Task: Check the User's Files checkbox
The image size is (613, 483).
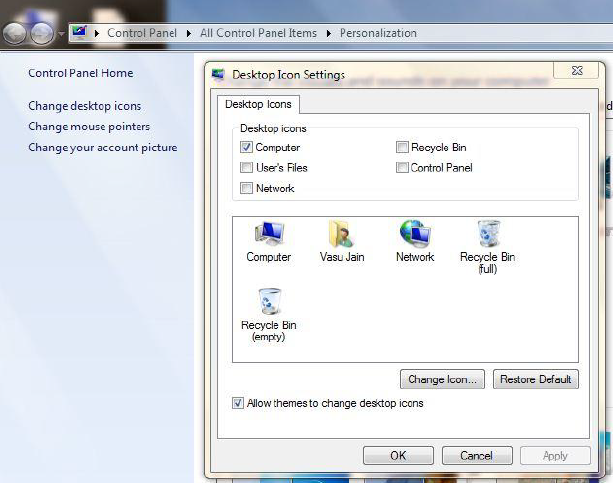Action: coord(246,167)
